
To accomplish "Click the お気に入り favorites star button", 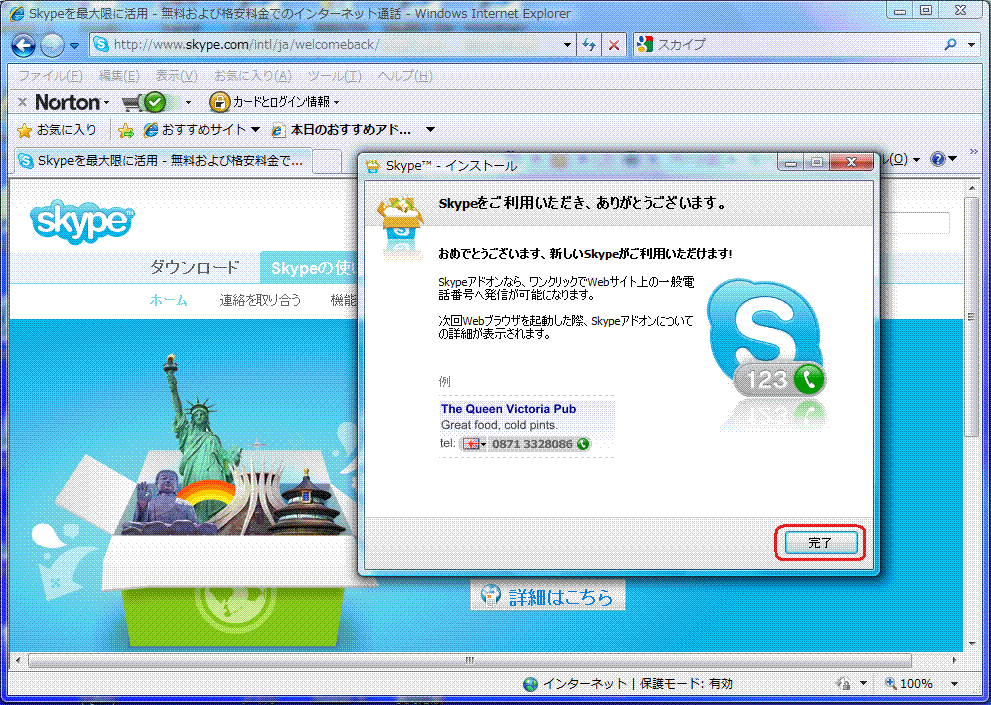I will coord(56,130).
